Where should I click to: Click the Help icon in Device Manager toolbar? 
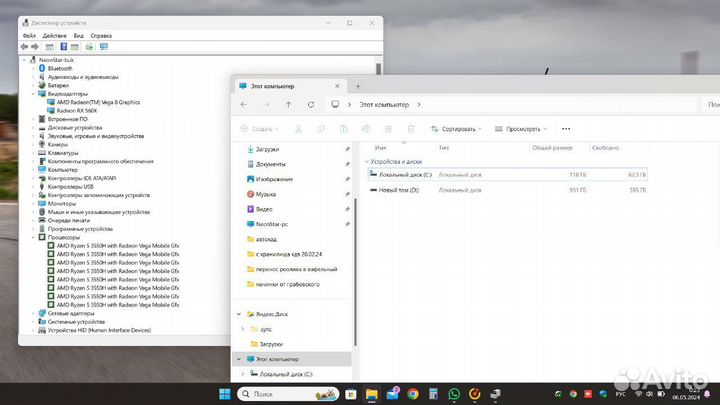(x=64, y=47)
